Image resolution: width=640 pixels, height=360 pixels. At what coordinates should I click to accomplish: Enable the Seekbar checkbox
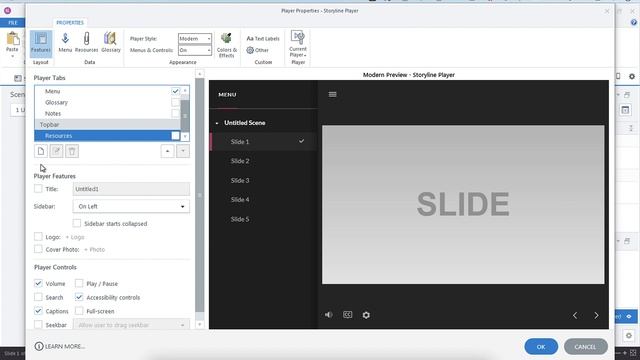click(38, 325)
